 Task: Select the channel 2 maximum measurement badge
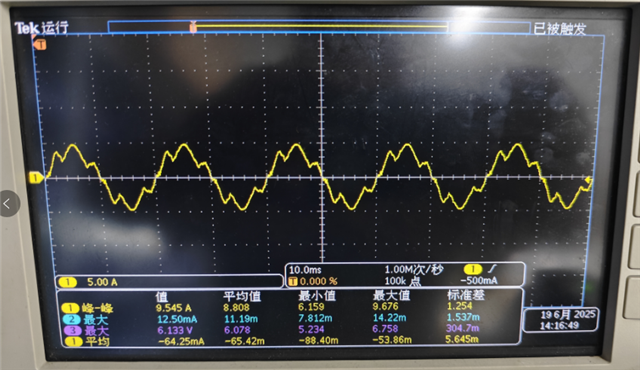71,319
